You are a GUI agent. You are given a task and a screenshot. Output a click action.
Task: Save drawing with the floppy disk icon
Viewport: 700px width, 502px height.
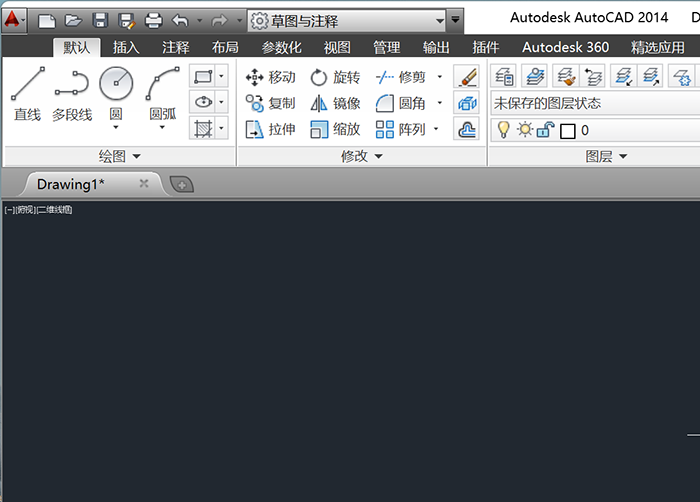pyautogui.click(x=100, y=21)
